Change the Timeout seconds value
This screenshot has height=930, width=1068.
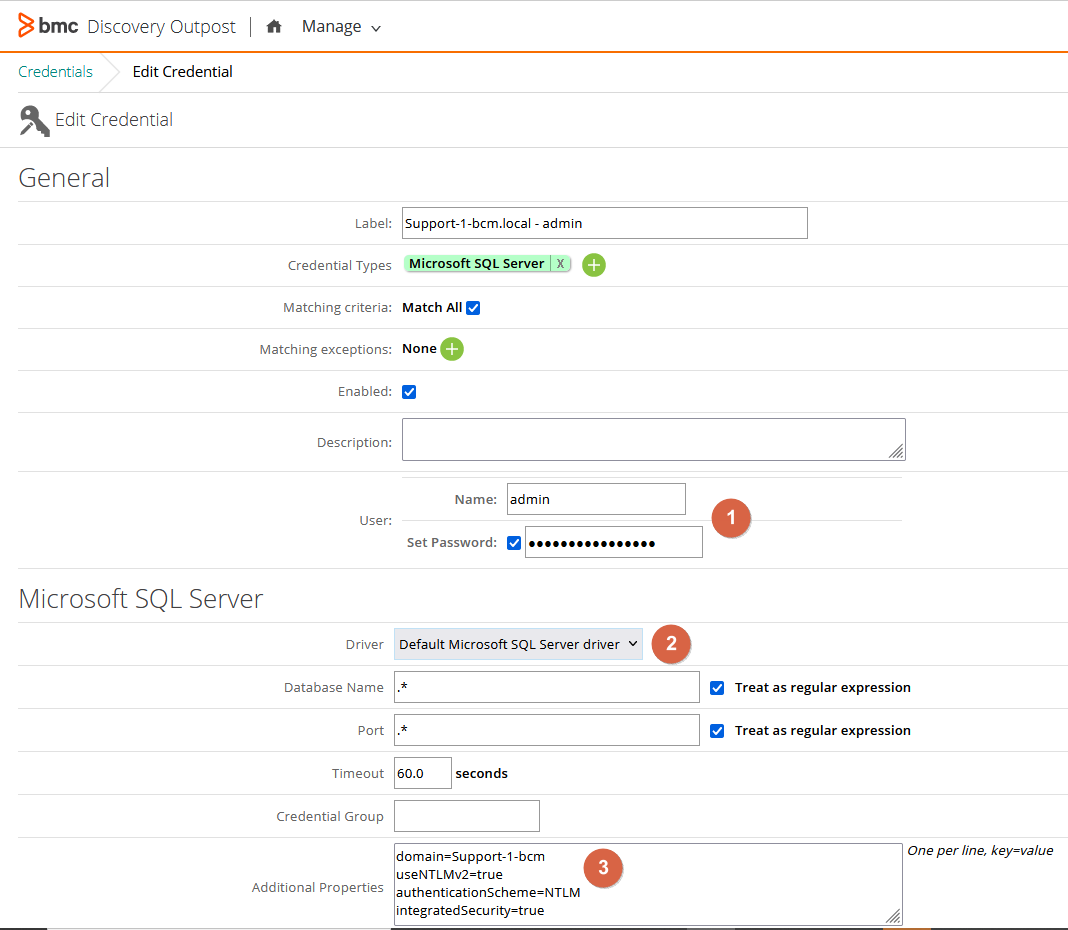pos(423,773)
